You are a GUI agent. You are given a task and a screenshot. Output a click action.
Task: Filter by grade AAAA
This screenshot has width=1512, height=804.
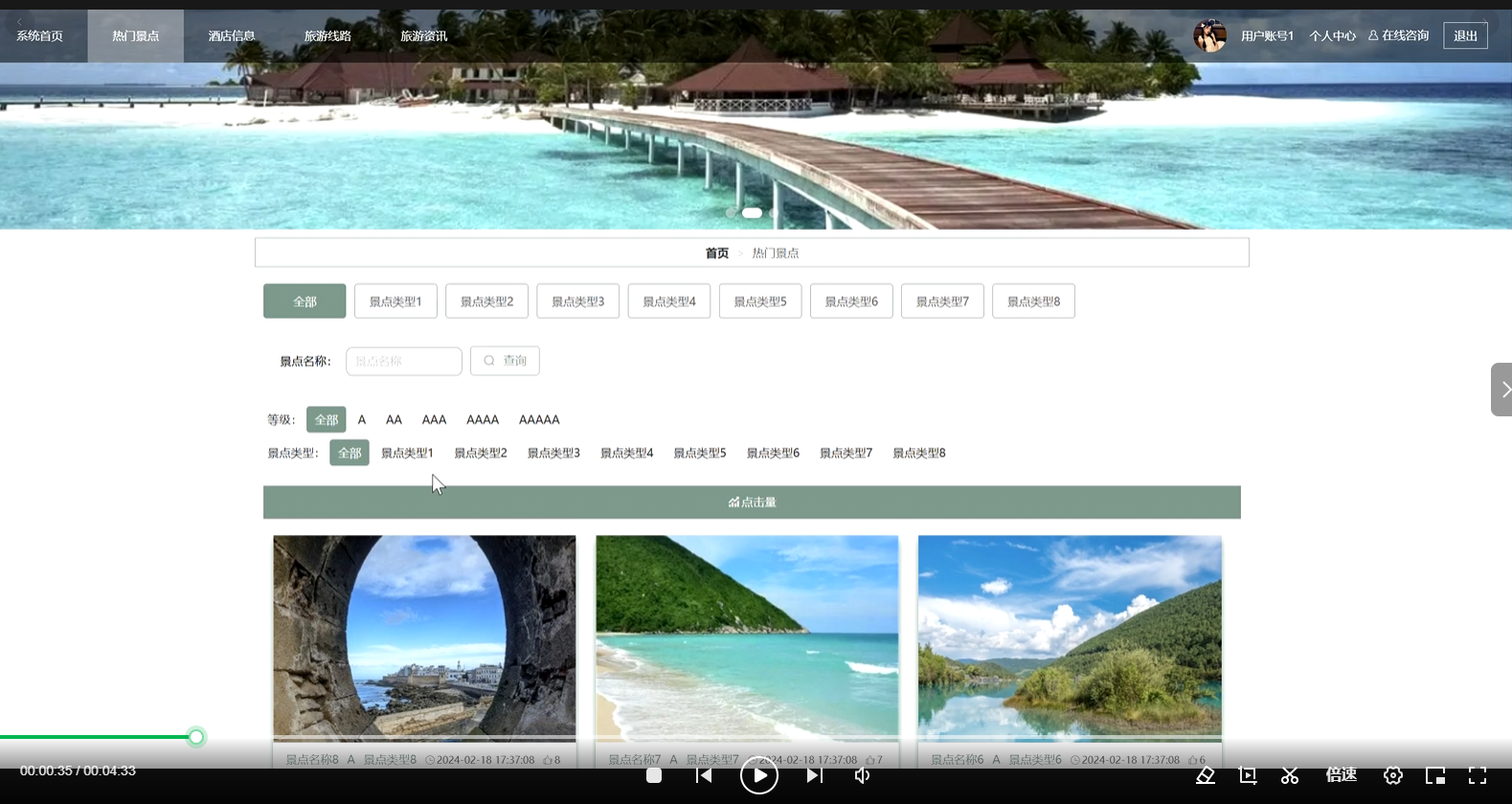pos(483,419)
